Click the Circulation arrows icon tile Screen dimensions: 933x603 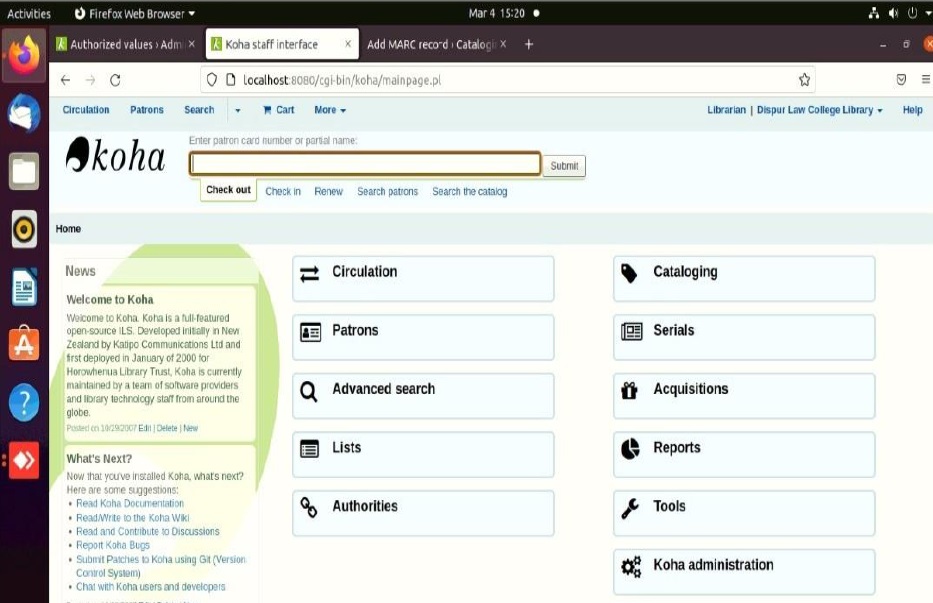pyautogui.click(x=310, y=273)
